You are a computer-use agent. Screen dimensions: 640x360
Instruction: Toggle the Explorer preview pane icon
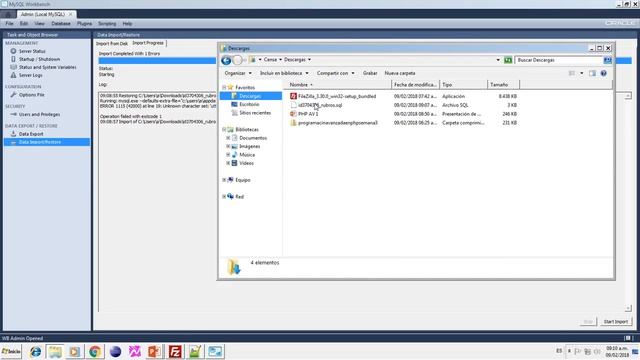(x=592, y=73)
